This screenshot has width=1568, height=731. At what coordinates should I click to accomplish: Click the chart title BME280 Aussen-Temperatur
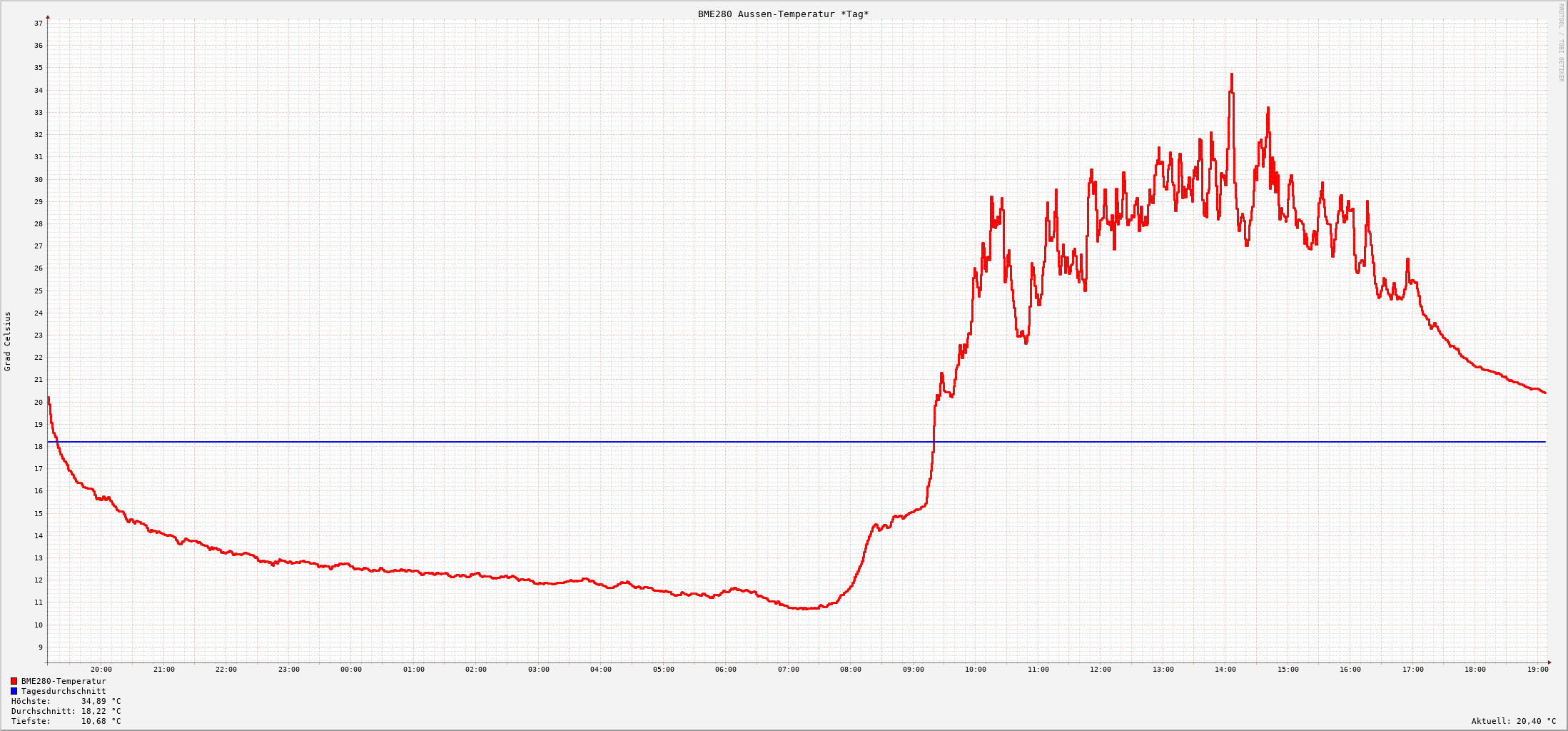(766, 14)
